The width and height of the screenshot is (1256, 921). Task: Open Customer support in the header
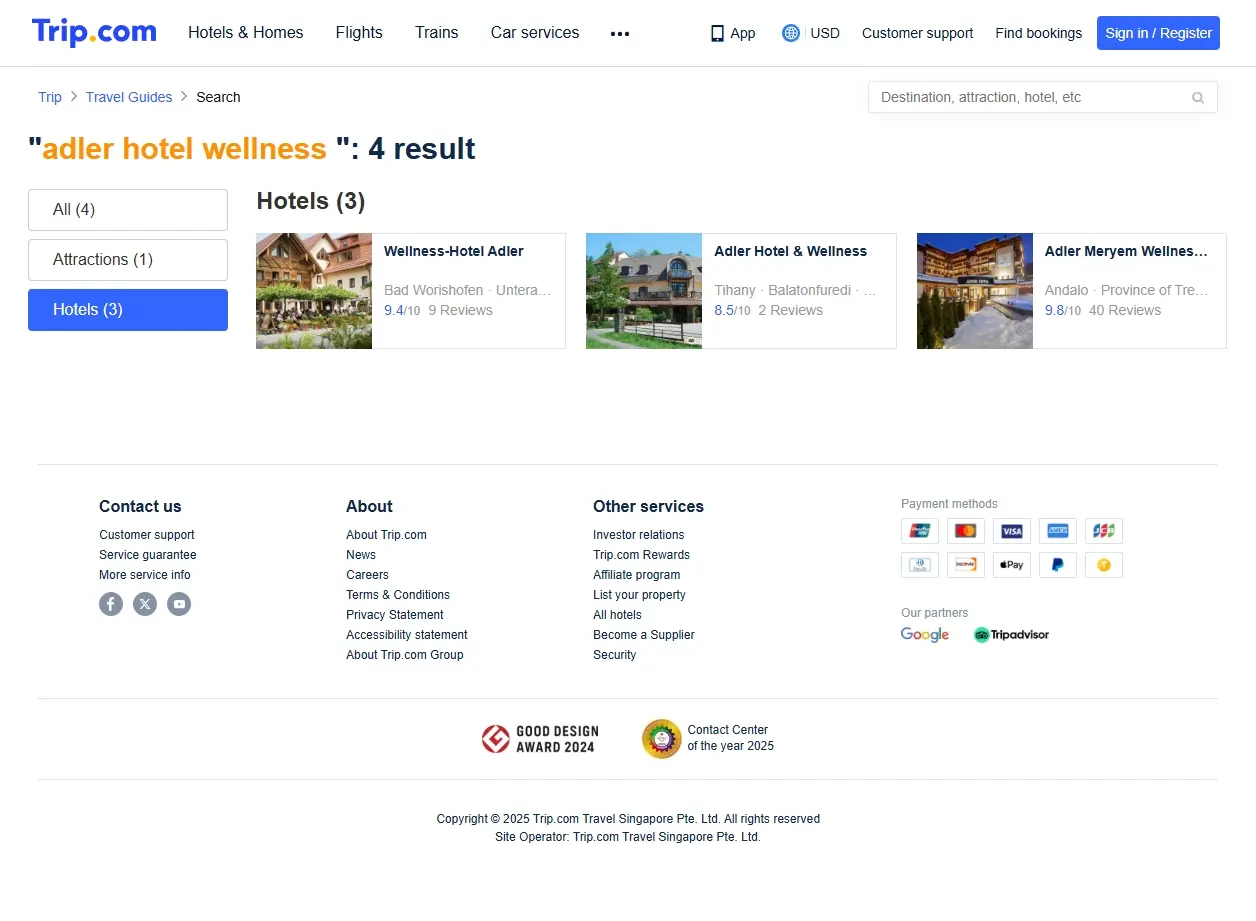[917, 33]
